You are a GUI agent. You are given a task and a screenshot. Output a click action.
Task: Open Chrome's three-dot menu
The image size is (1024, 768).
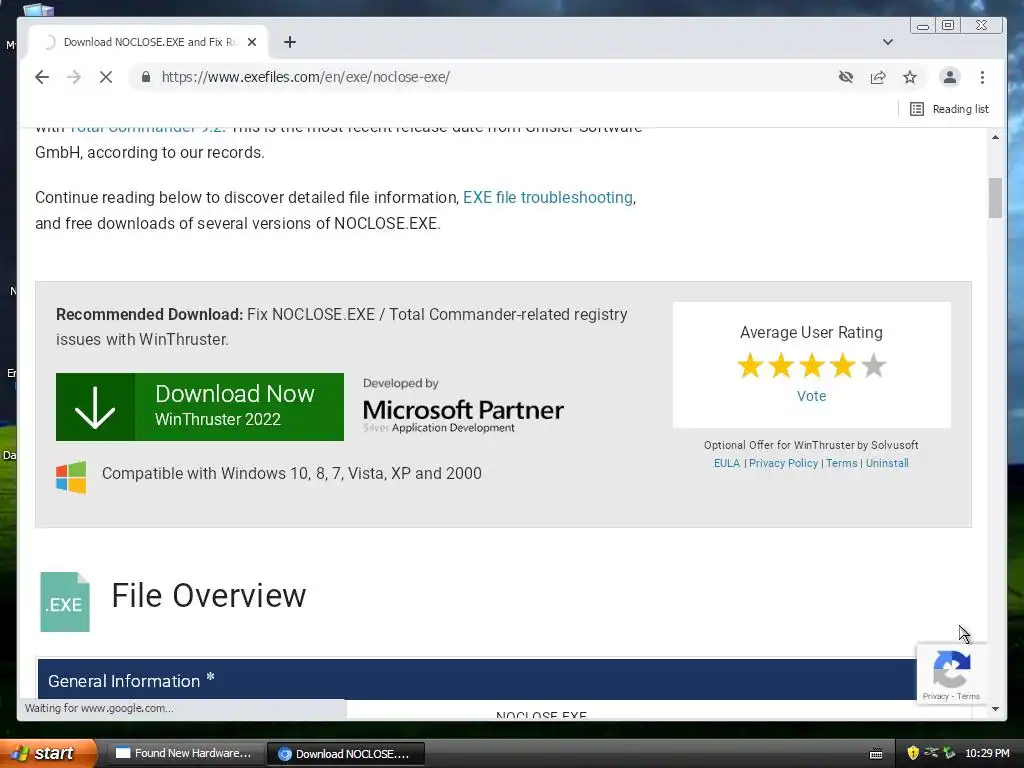(982, 77)
